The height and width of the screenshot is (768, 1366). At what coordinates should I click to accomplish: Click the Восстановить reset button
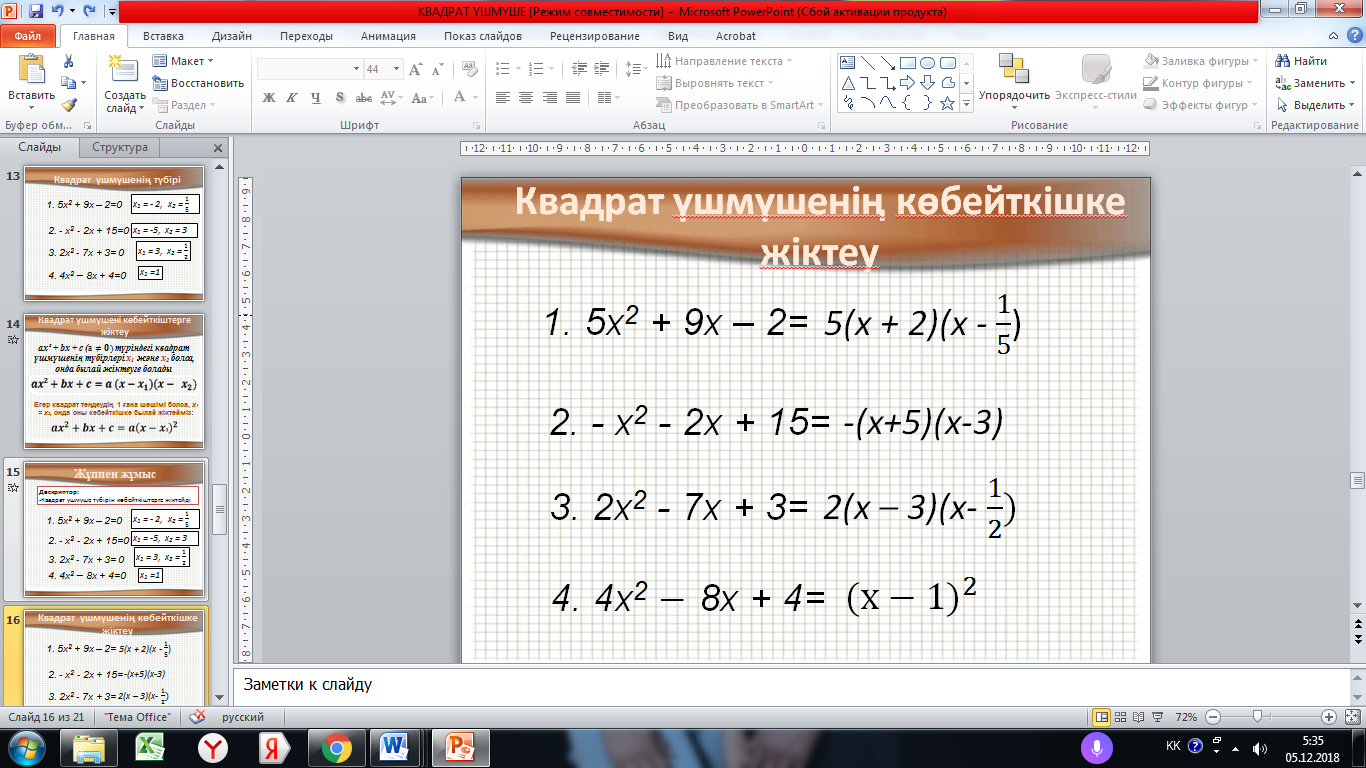coord(199,83)
